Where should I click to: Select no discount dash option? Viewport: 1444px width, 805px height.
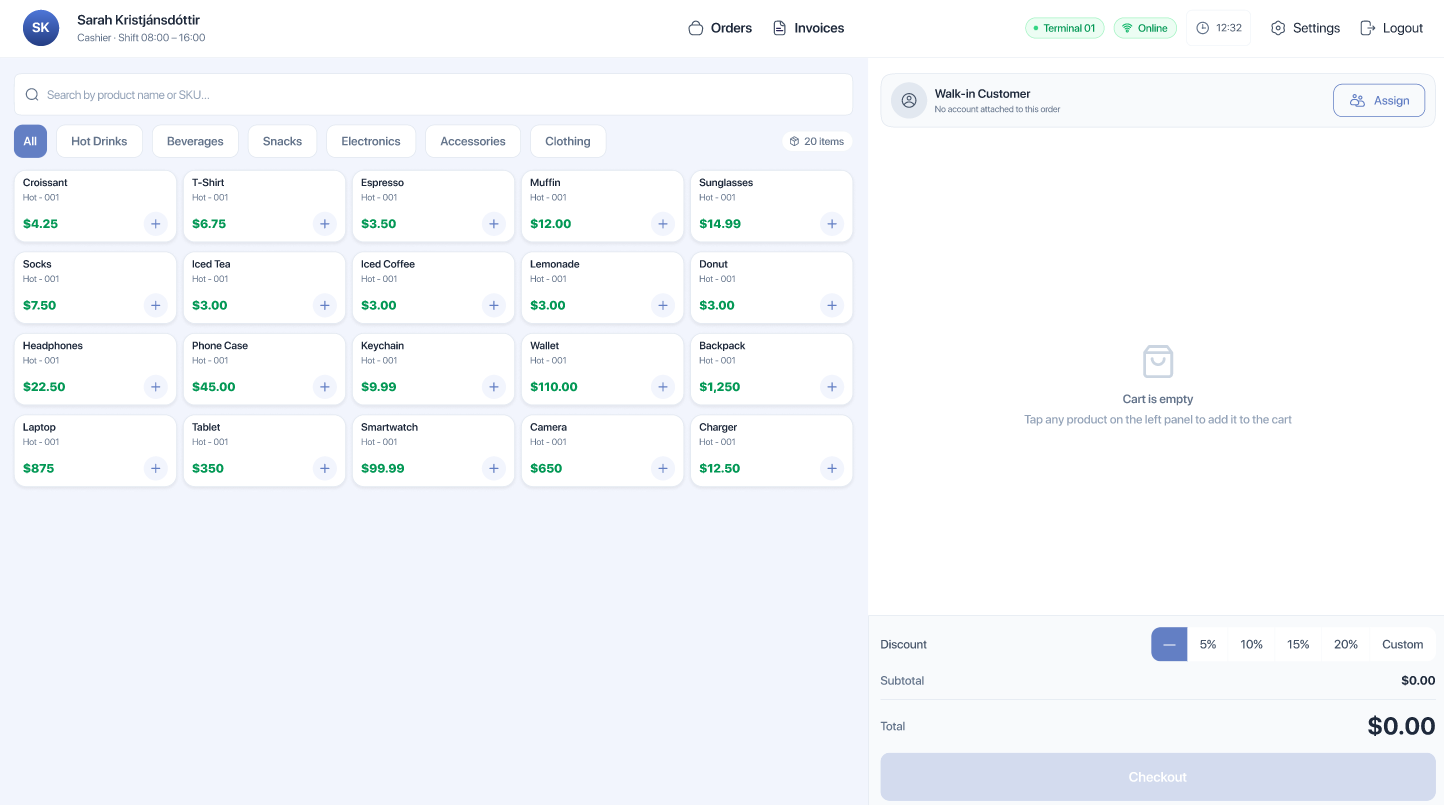[1169, 644]
